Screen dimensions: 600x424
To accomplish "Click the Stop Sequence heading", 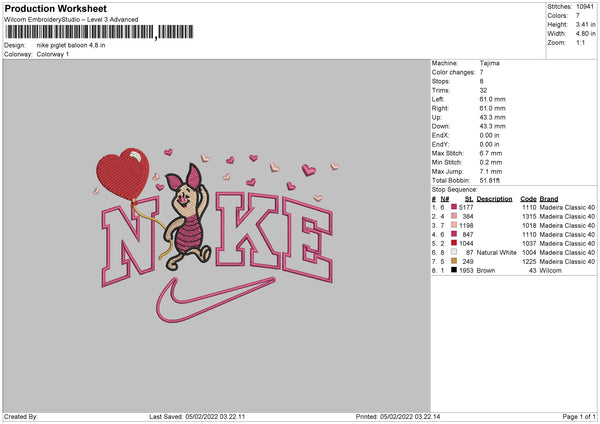I will tap(455, 190).
